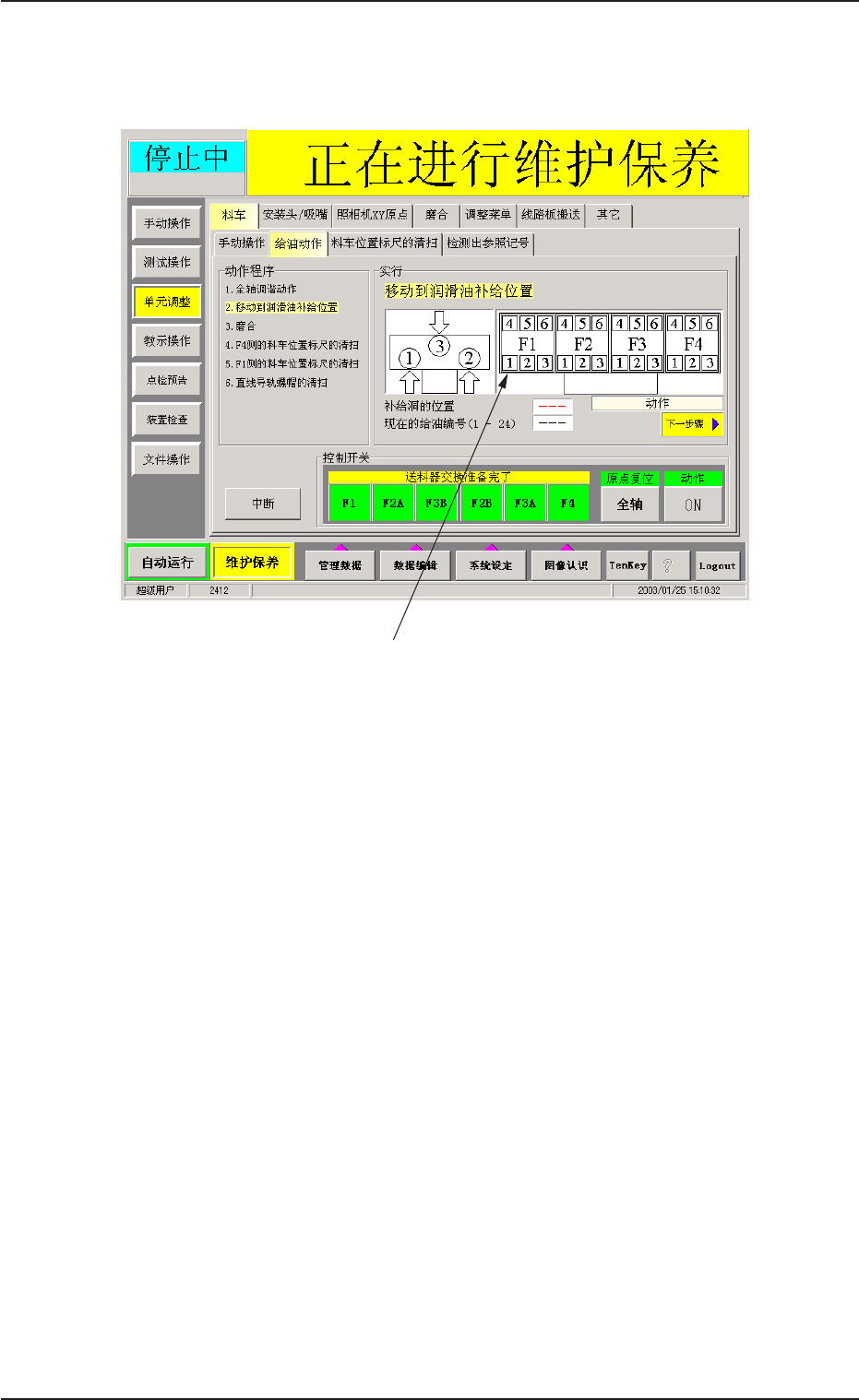Select step 3. 磨合 in action list

coord(240,326)
